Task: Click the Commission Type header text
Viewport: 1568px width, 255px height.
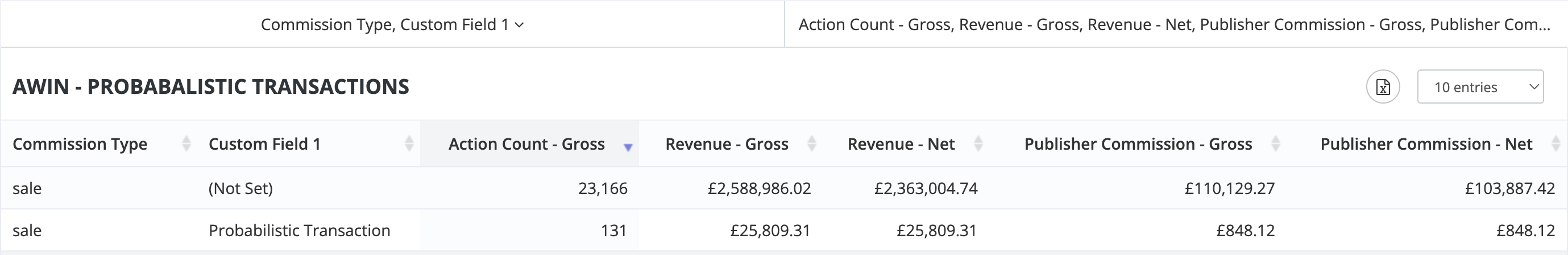Action: coord(80,144)
